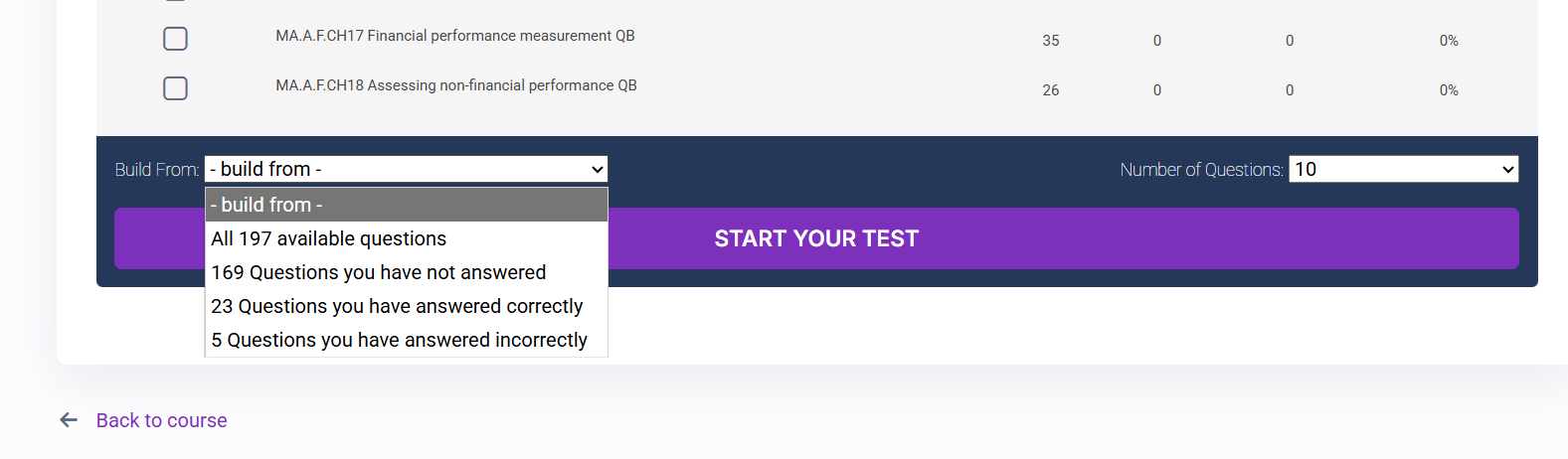Click the MA.A.F.CH17 Financial performance measurement title

[x=454, y=36]
